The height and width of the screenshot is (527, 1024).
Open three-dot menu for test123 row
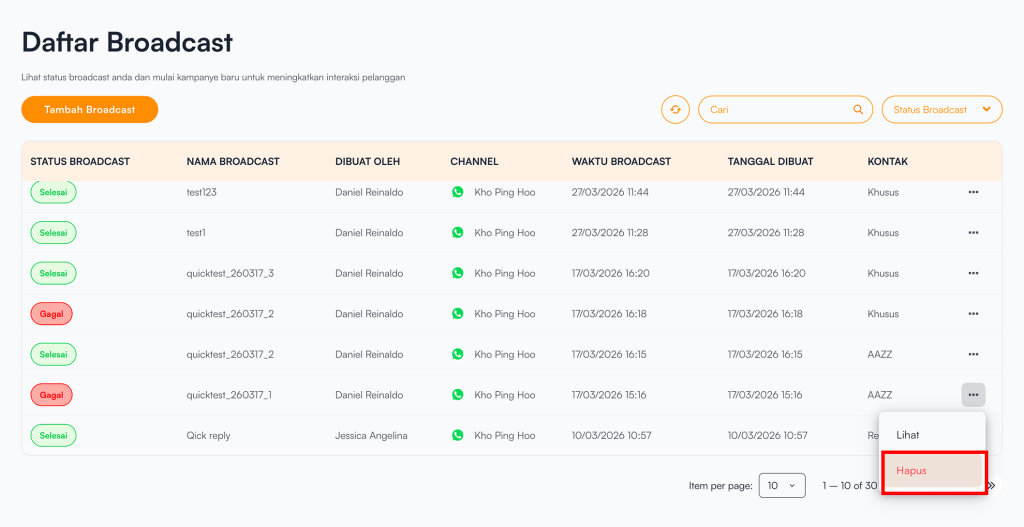pos(973,192)
